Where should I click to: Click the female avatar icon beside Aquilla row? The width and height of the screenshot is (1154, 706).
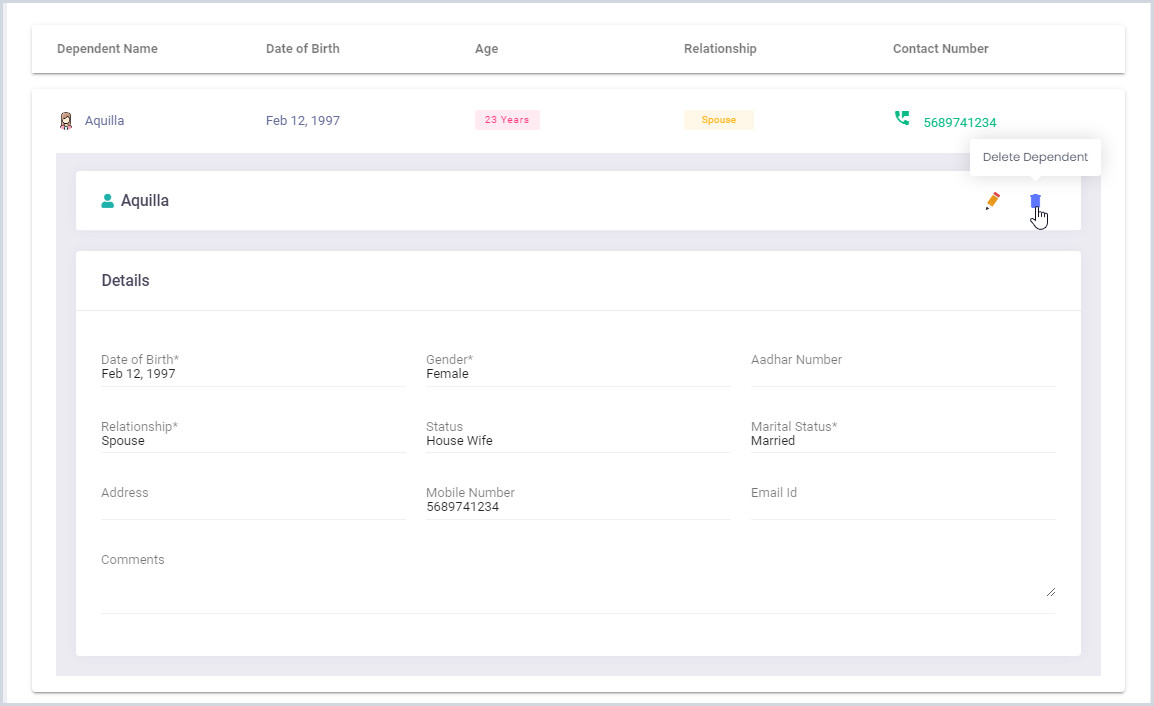(x=66, y=121)
